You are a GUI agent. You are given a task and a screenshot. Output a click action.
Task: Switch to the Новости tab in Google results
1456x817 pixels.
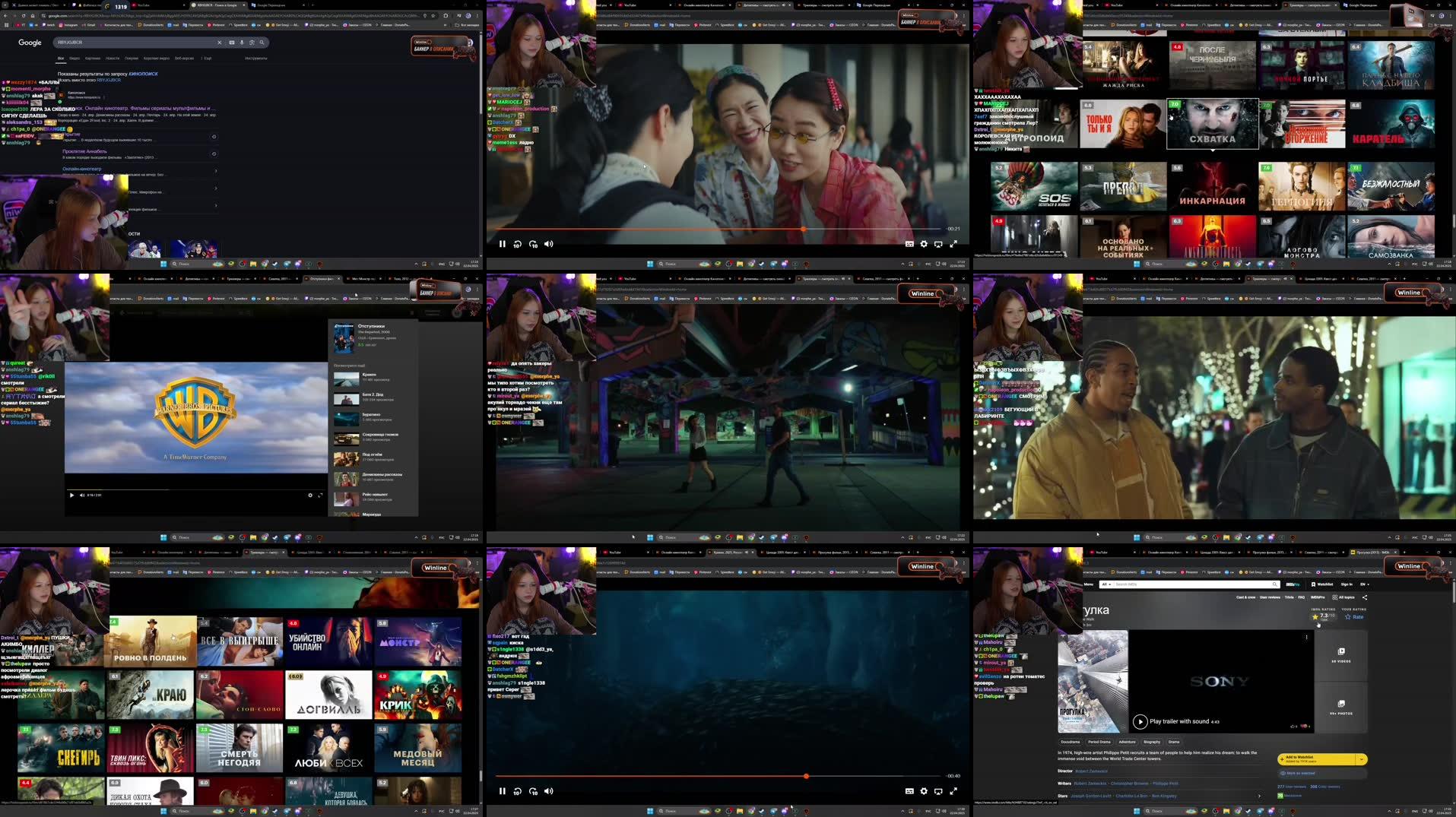click(113, 58)
